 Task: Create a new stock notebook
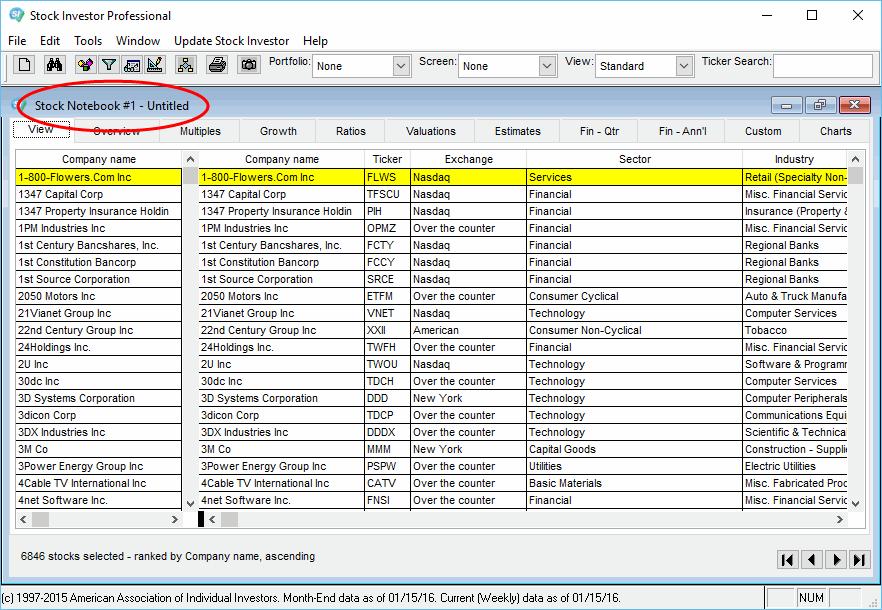click(25, 64)
